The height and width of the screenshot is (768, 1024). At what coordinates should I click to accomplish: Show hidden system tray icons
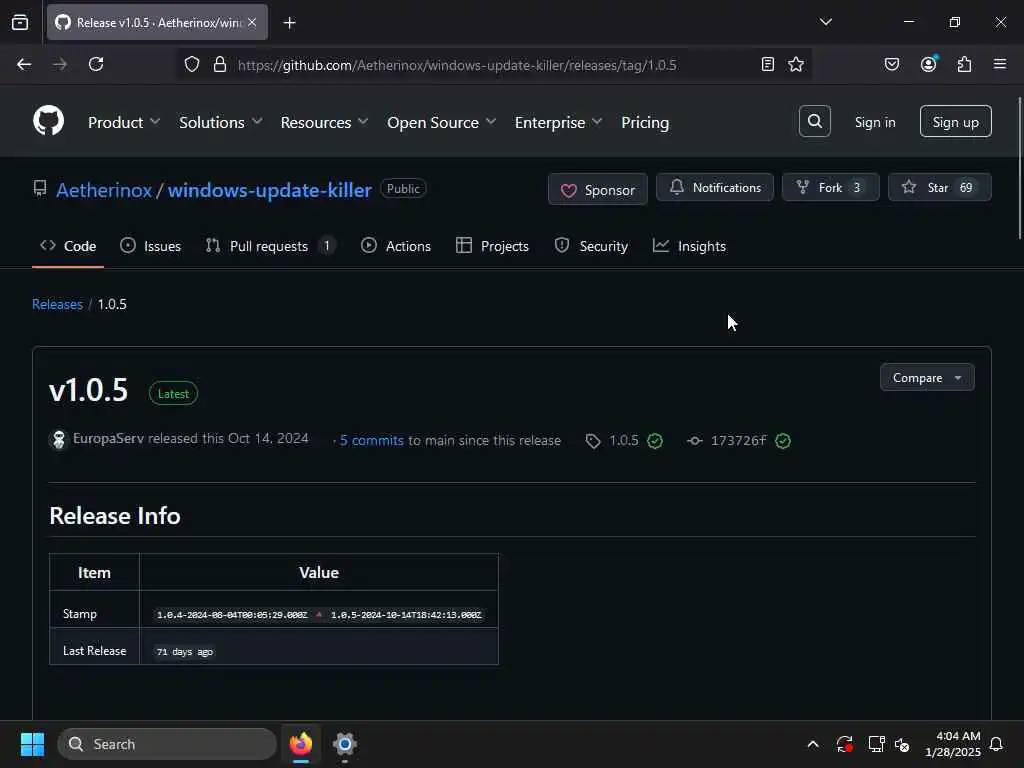click(x=813, y=744)
